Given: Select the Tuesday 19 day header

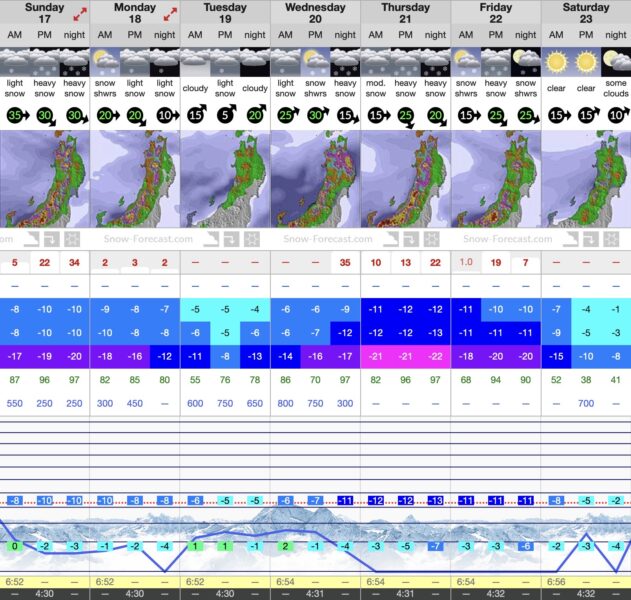Looking at the screenshot, I should [x=225, y=13].
